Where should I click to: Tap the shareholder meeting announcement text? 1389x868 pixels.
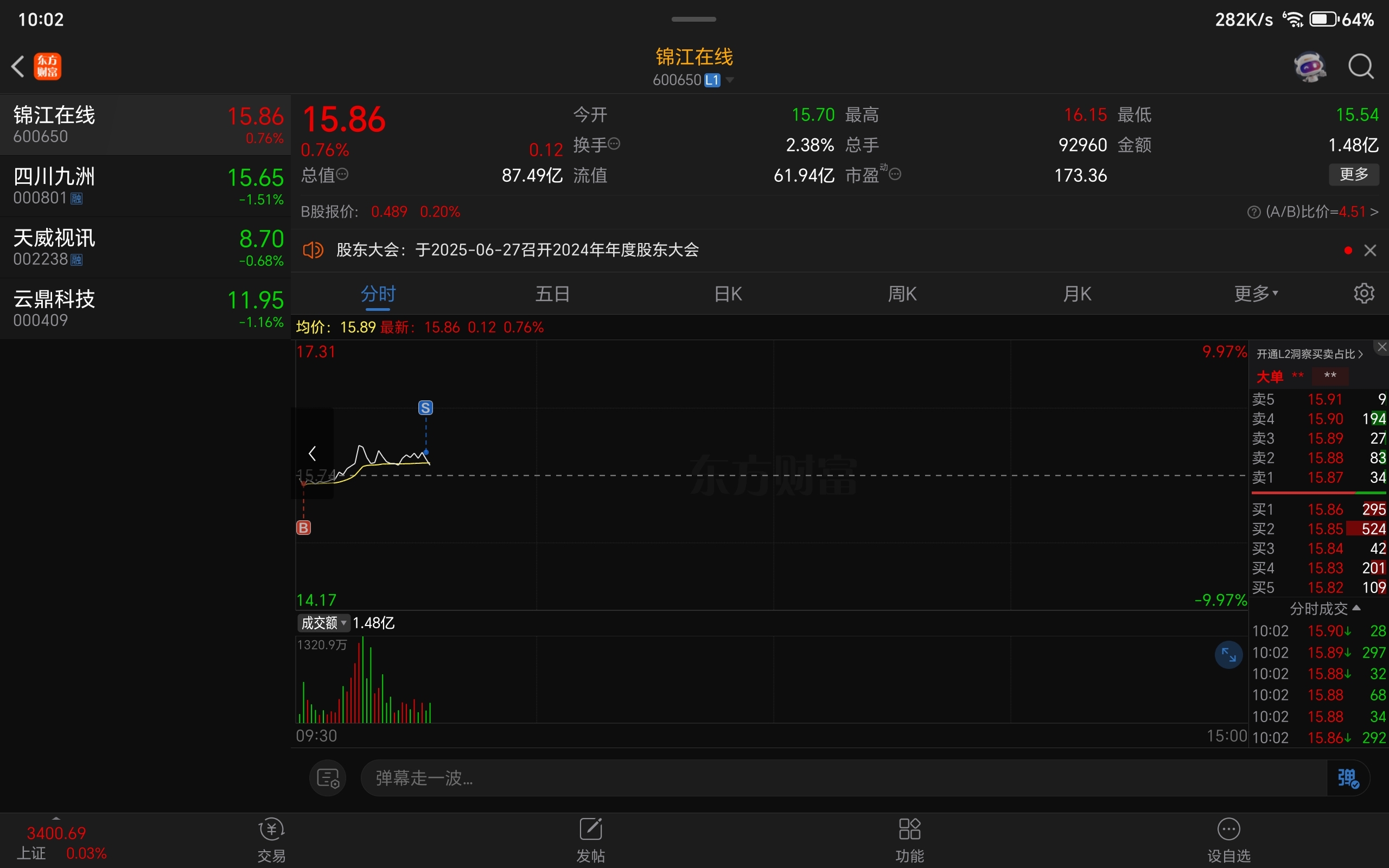click(517, 250)
